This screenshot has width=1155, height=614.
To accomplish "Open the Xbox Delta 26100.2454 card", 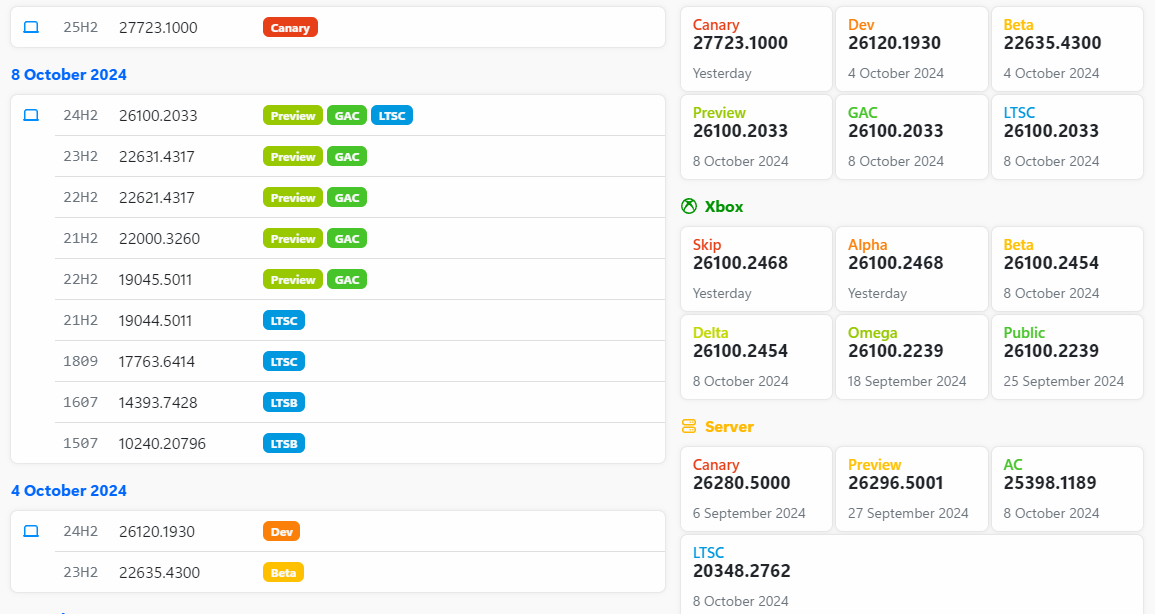I will coord(756,357).
